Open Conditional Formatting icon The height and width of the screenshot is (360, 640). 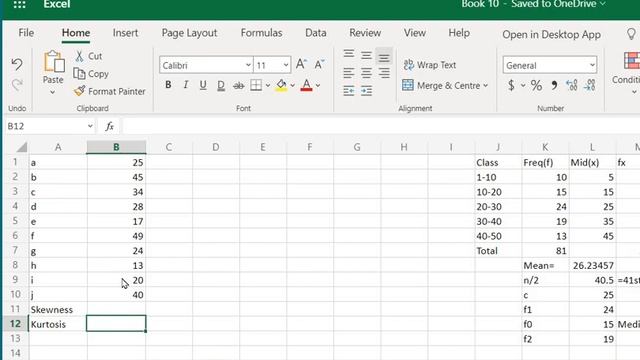(x=631, y=60)
